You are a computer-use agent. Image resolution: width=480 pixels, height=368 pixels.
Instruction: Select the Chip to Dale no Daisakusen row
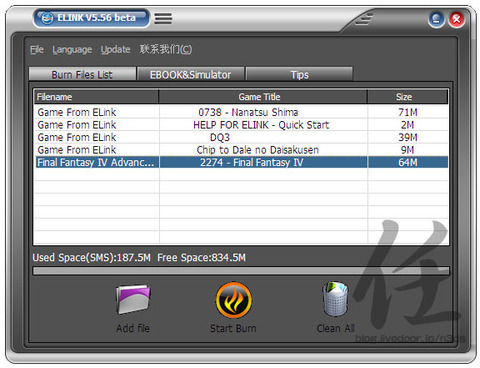tap(241, 150)
